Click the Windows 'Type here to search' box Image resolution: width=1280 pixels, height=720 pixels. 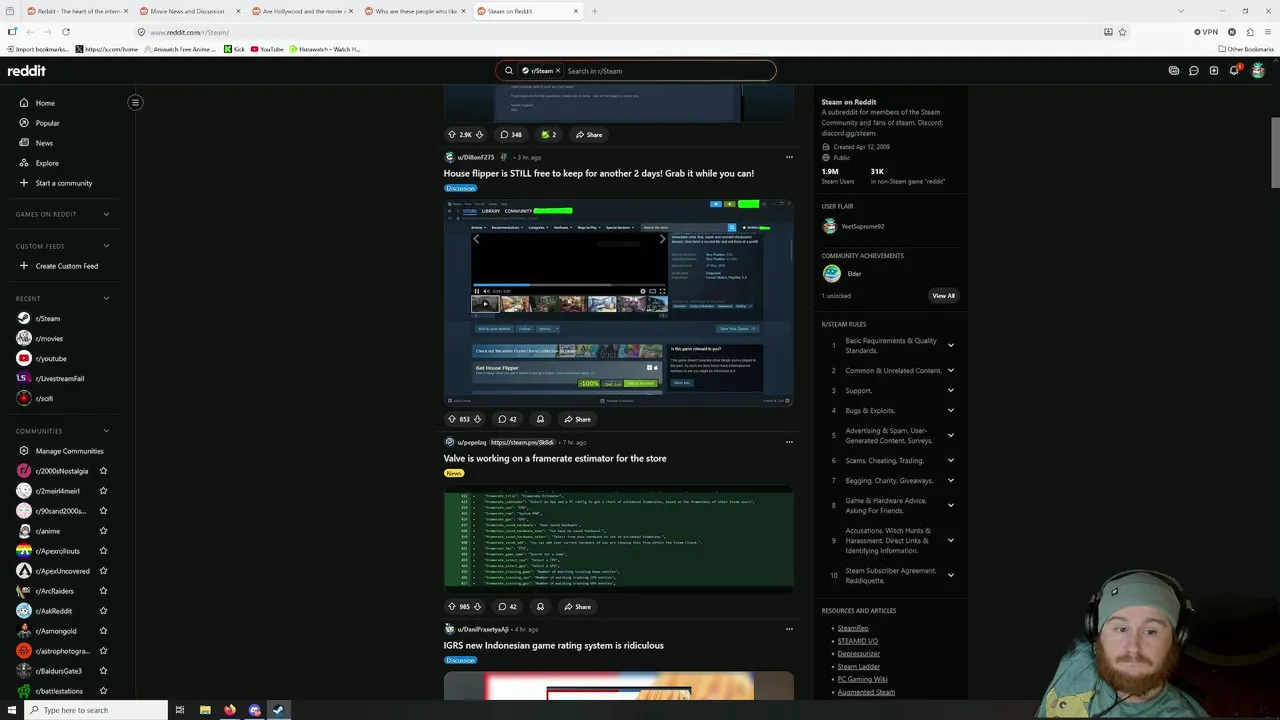(x=94, y=710)
